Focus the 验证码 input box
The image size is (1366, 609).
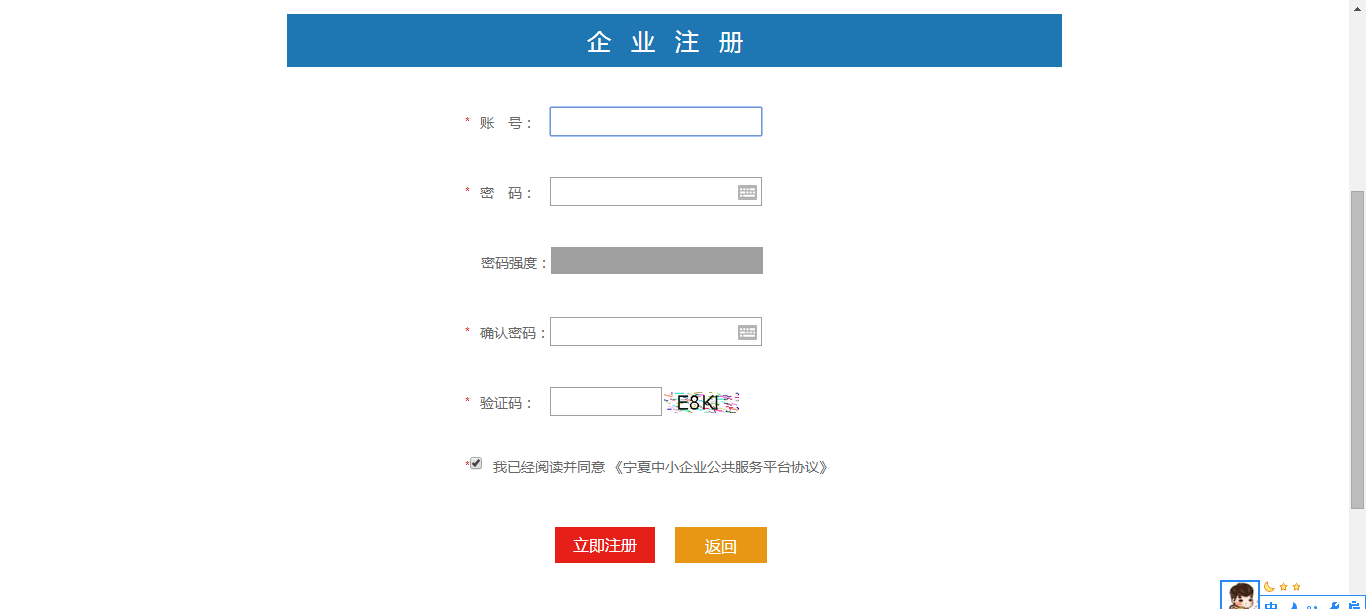606,402
